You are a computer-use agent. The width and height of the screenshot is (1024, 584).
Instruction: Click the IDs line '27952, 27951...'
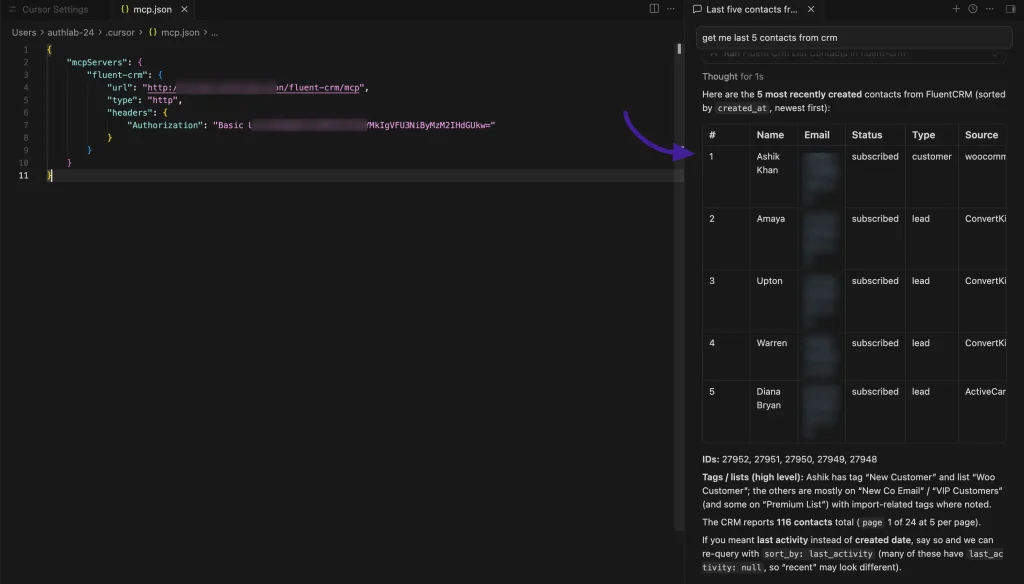[x=790, y=459]
